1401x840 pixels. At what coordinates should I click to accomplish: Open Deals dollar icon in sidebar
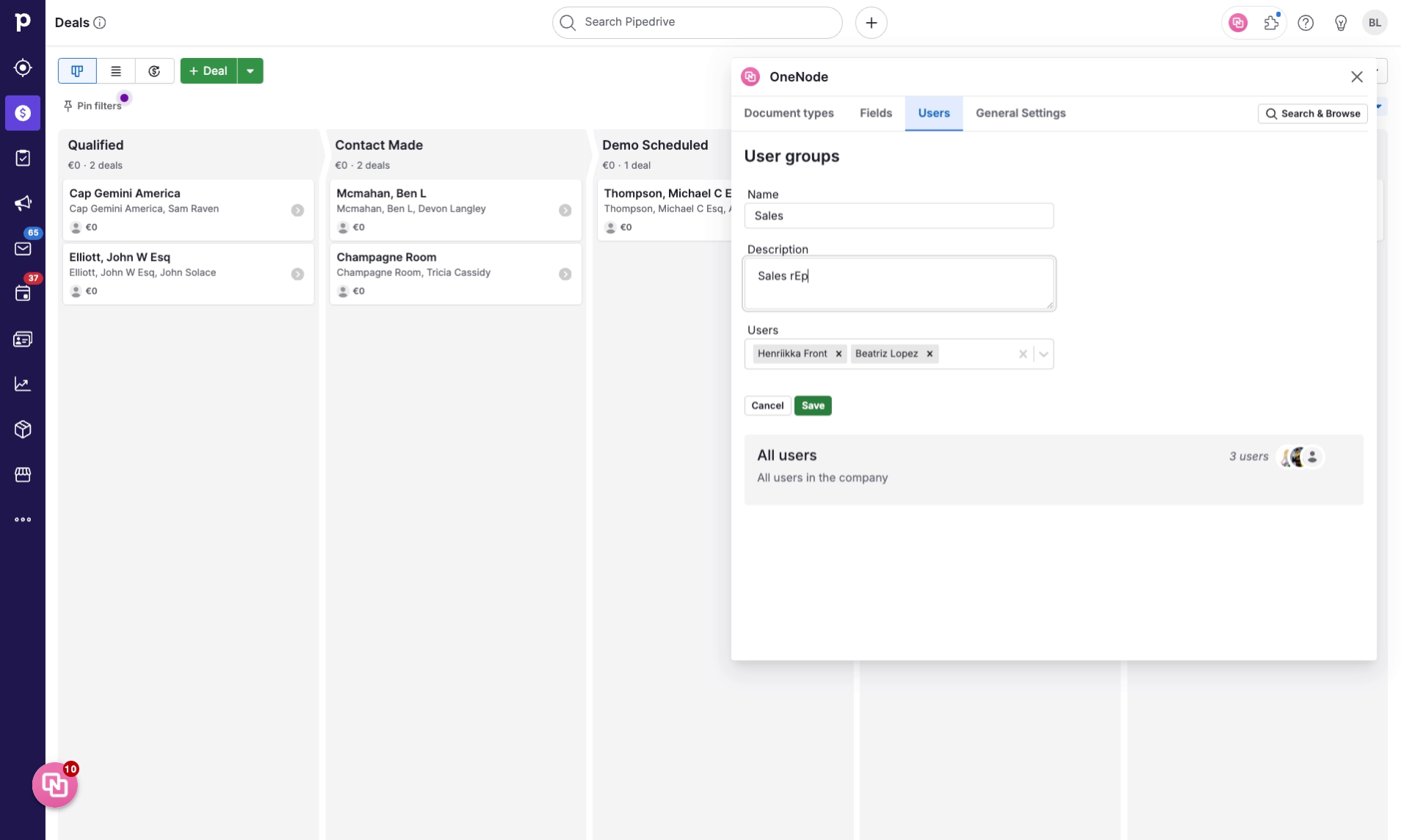click(x=23, y=113)
